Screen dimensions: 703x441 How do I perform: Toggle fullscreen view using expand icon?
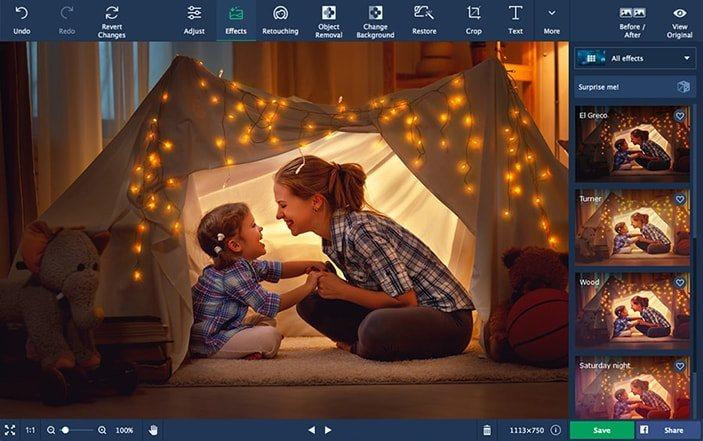click(x=10, y=430)
